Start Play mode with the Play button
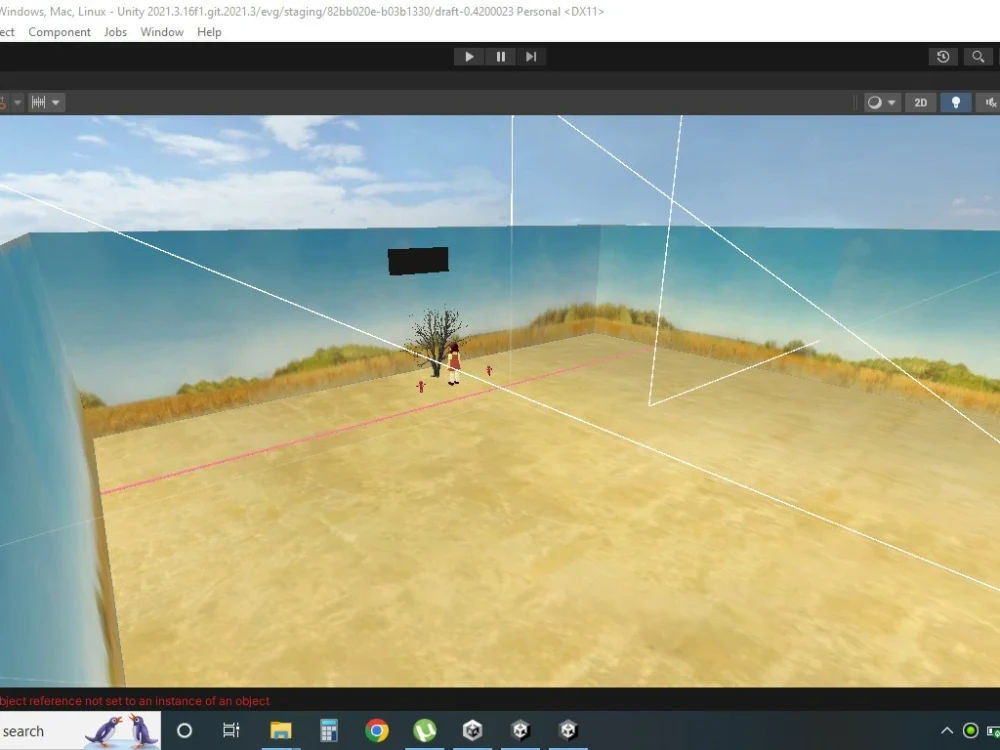This screenshot has height=750, width=1000. [468, 56]
